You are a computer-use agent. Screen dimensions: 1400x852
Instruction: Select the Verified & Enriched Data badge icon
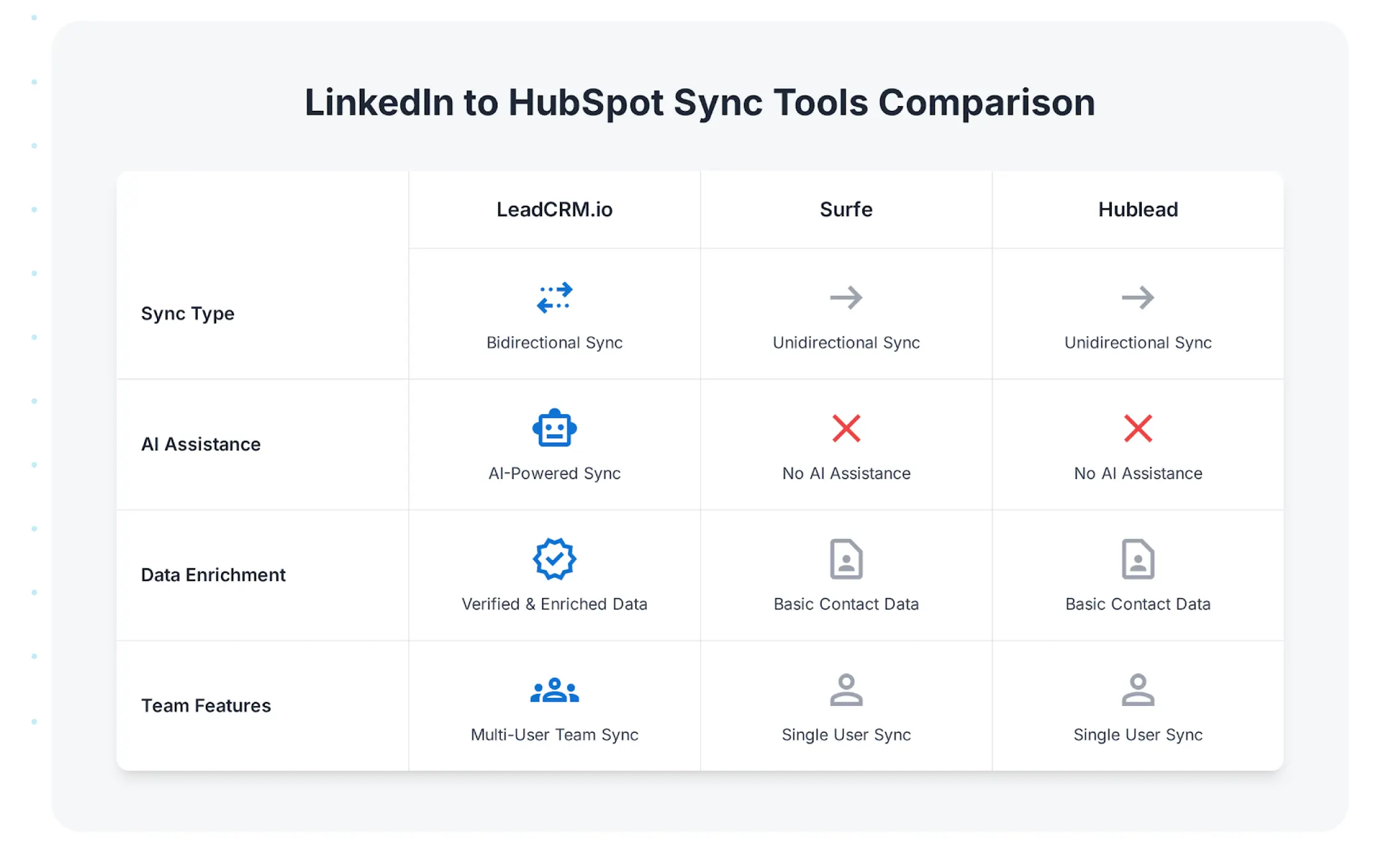[554, 559]
